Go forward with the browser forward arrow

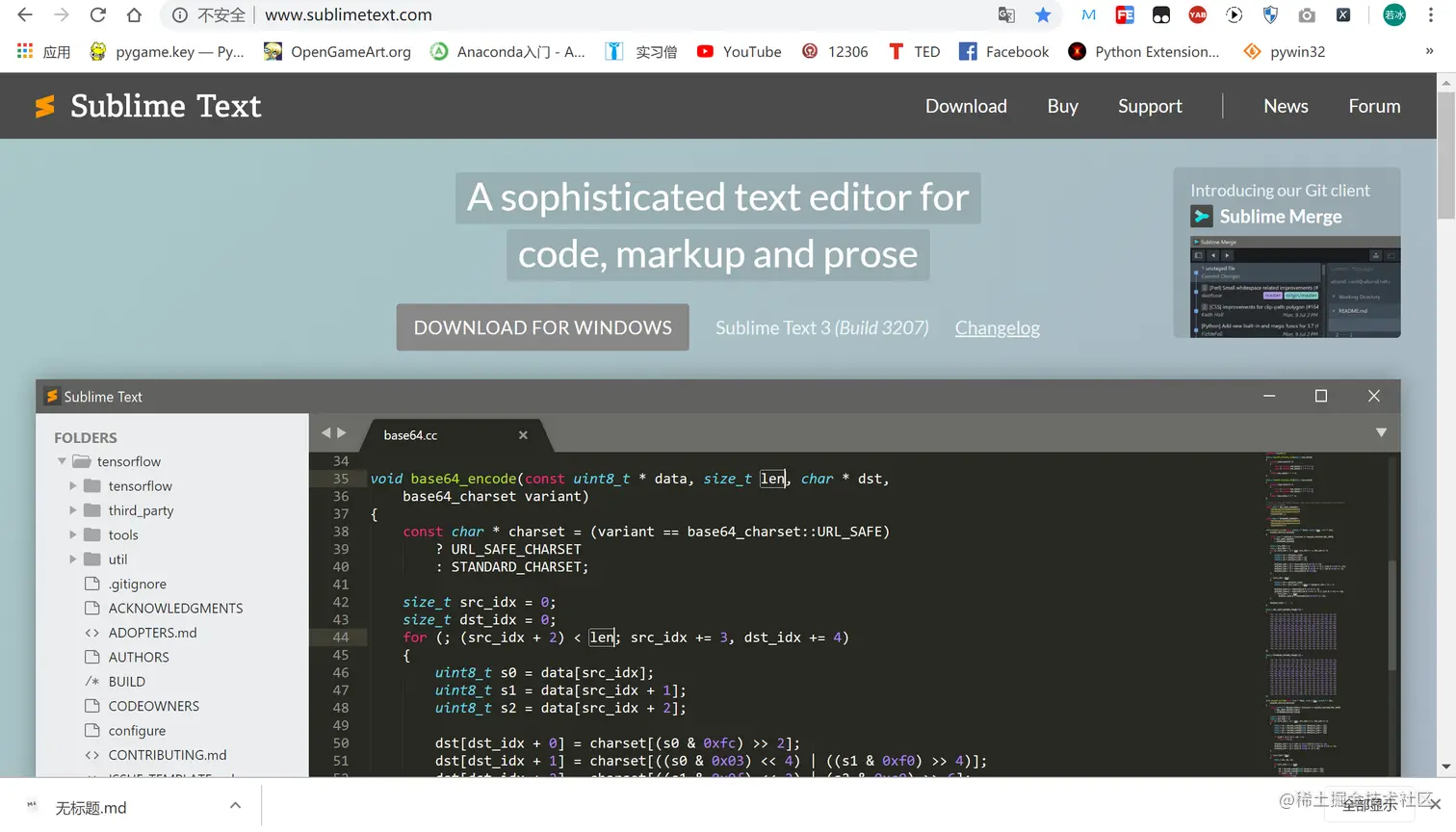[62, 14]
